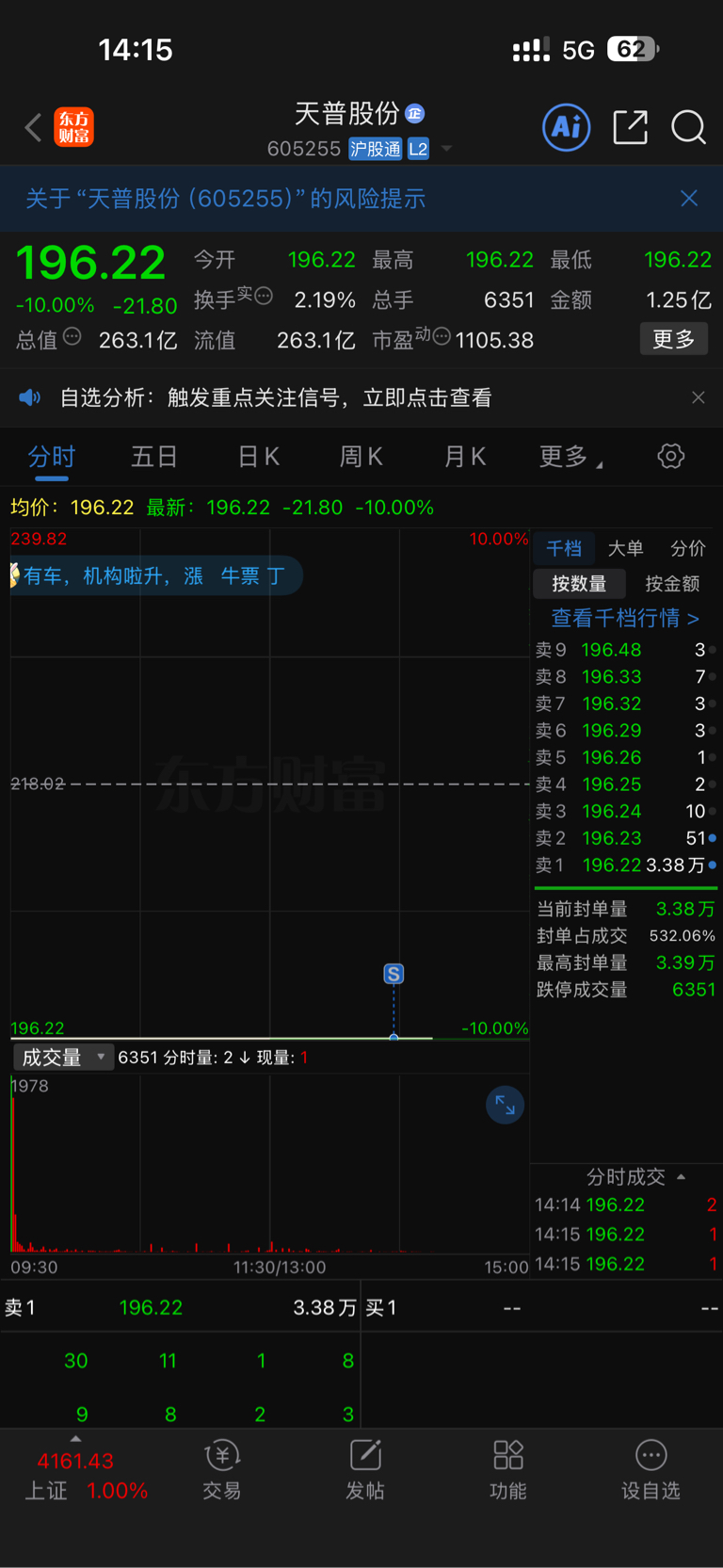This screenshot has width=723, height=1568.
Task: Tap the 上证 4161.43 index value
Action: click(75, 1461)
